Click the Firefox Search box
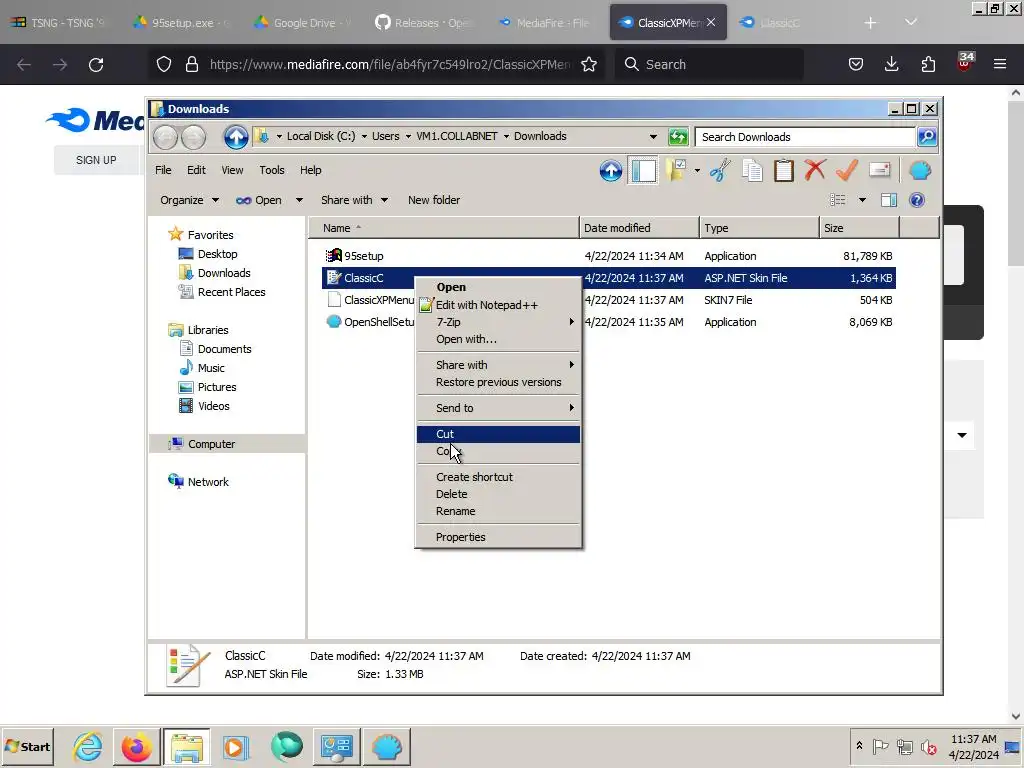 tap(709, 64)
